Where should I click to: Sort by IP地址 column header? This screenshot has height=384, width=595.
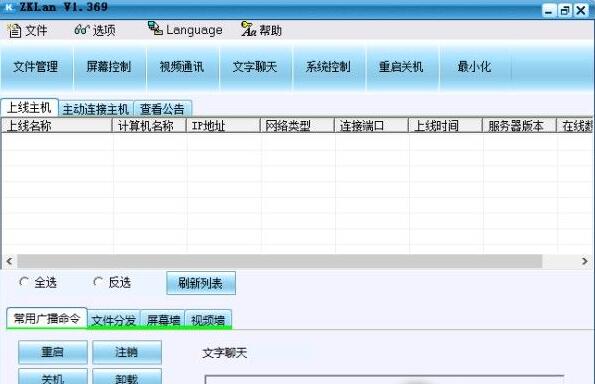(223, 126)
